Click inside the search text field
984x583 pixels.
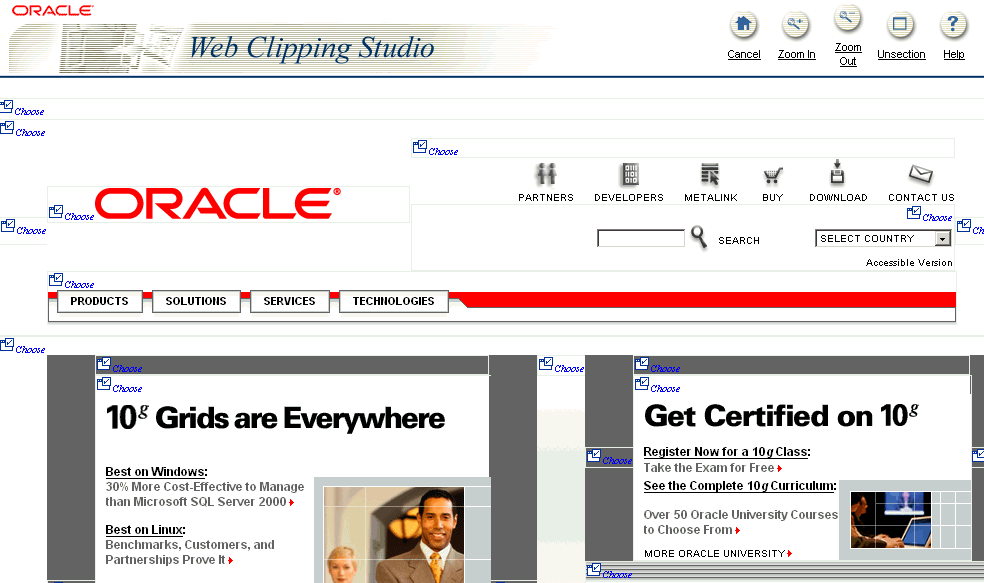point(640,237)
